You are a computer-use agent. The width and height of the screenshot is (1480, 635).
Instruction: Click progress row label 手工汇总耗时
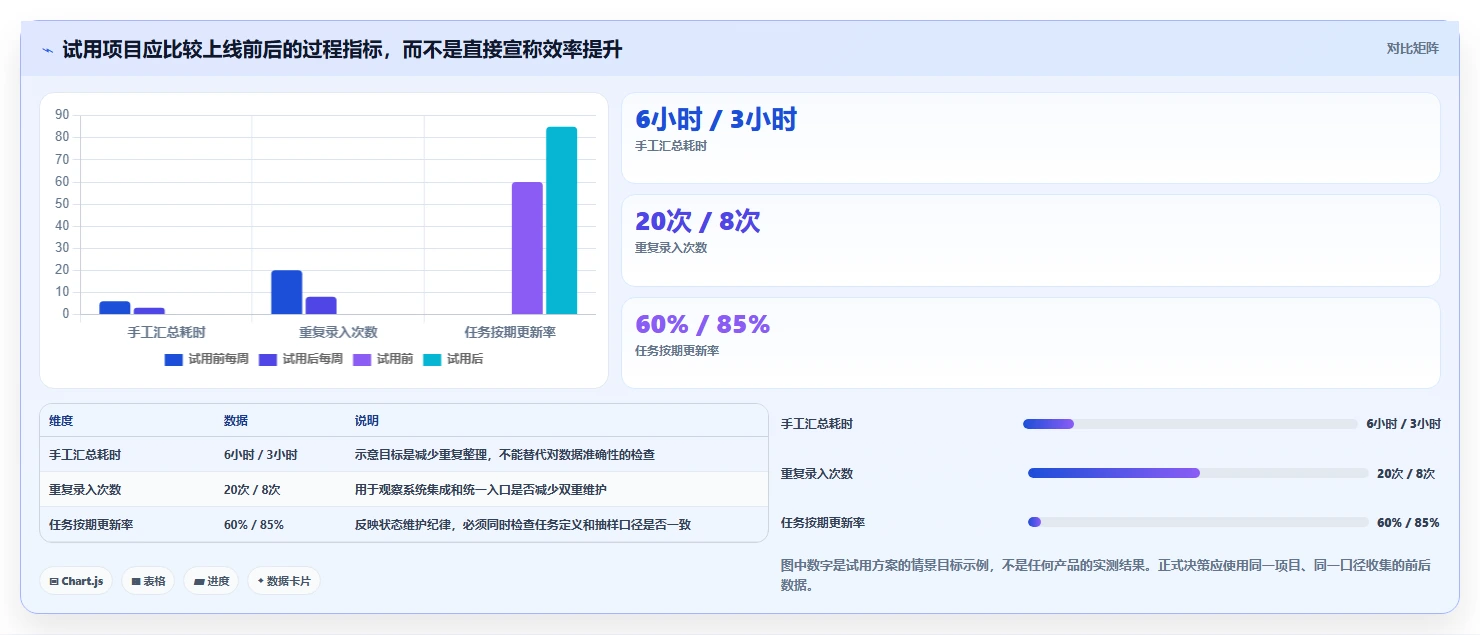pos(817,424)
